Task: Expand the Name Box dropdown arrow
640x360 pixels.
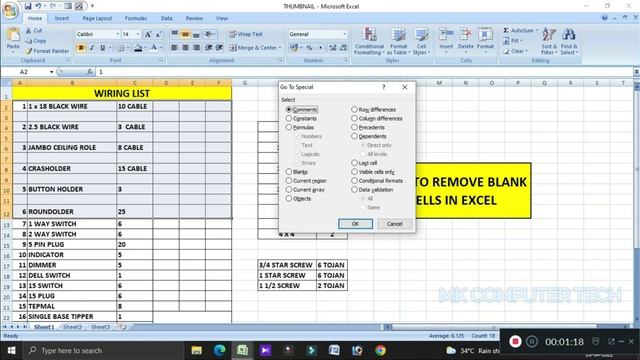Action: (x=51, y=72)
